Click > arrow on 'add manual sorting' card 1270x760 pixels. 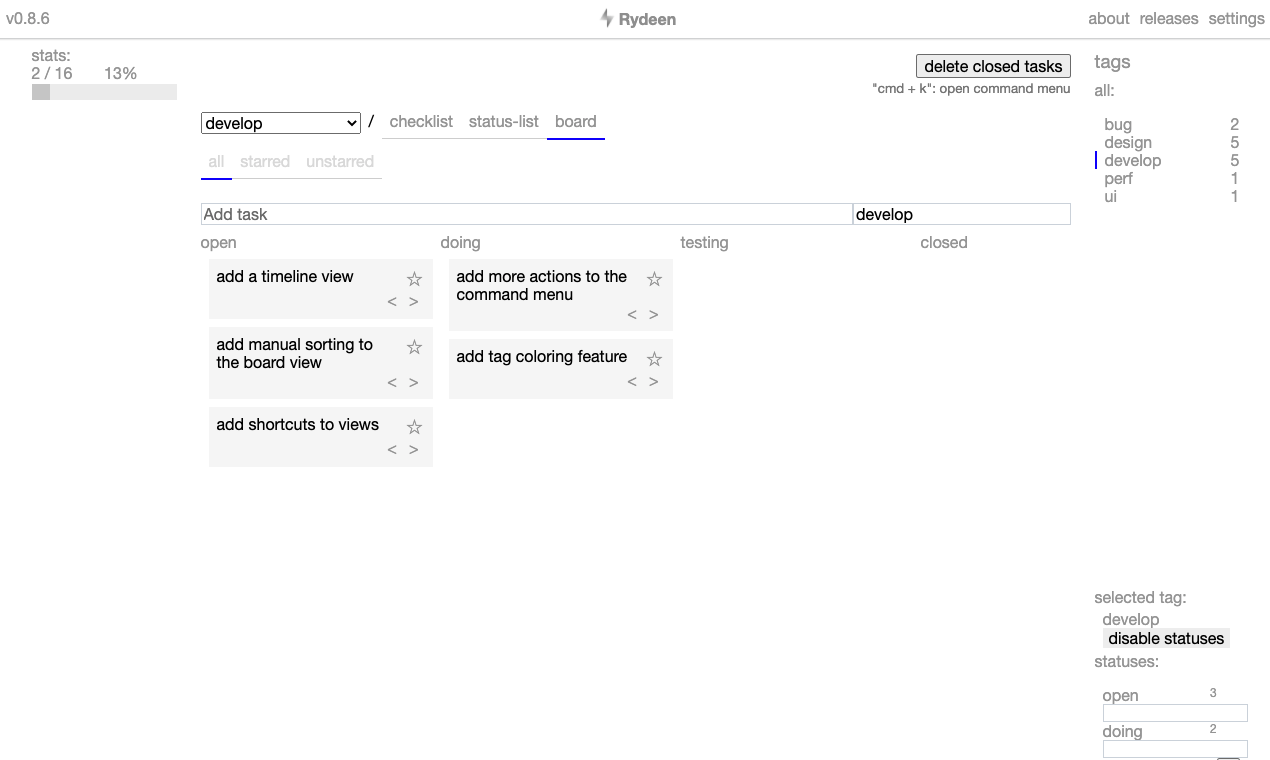(x=413, y=382)
